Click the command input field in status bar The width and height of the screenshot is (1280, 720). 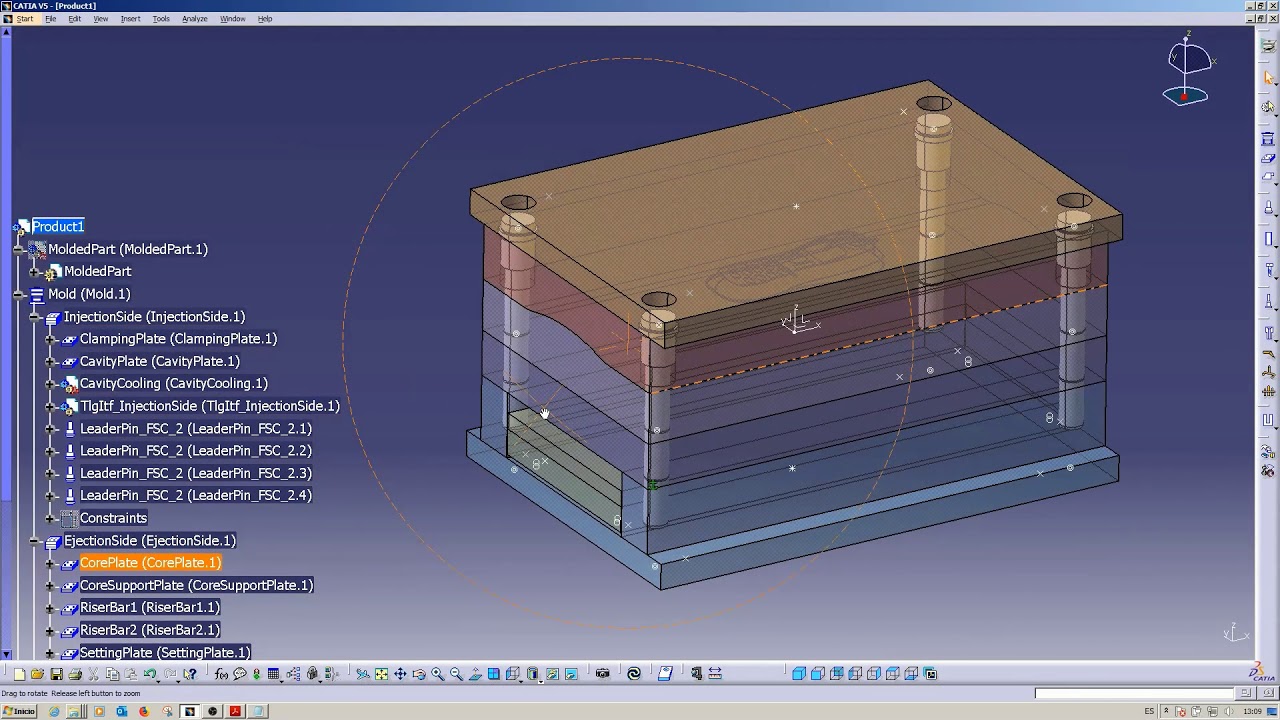click(1135, 693)
